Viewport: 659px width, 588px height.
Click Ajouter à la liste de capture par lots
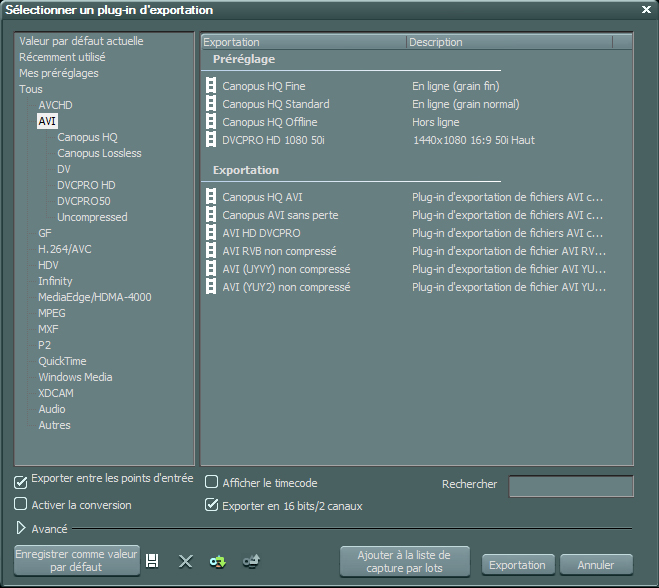pos(404,561)
